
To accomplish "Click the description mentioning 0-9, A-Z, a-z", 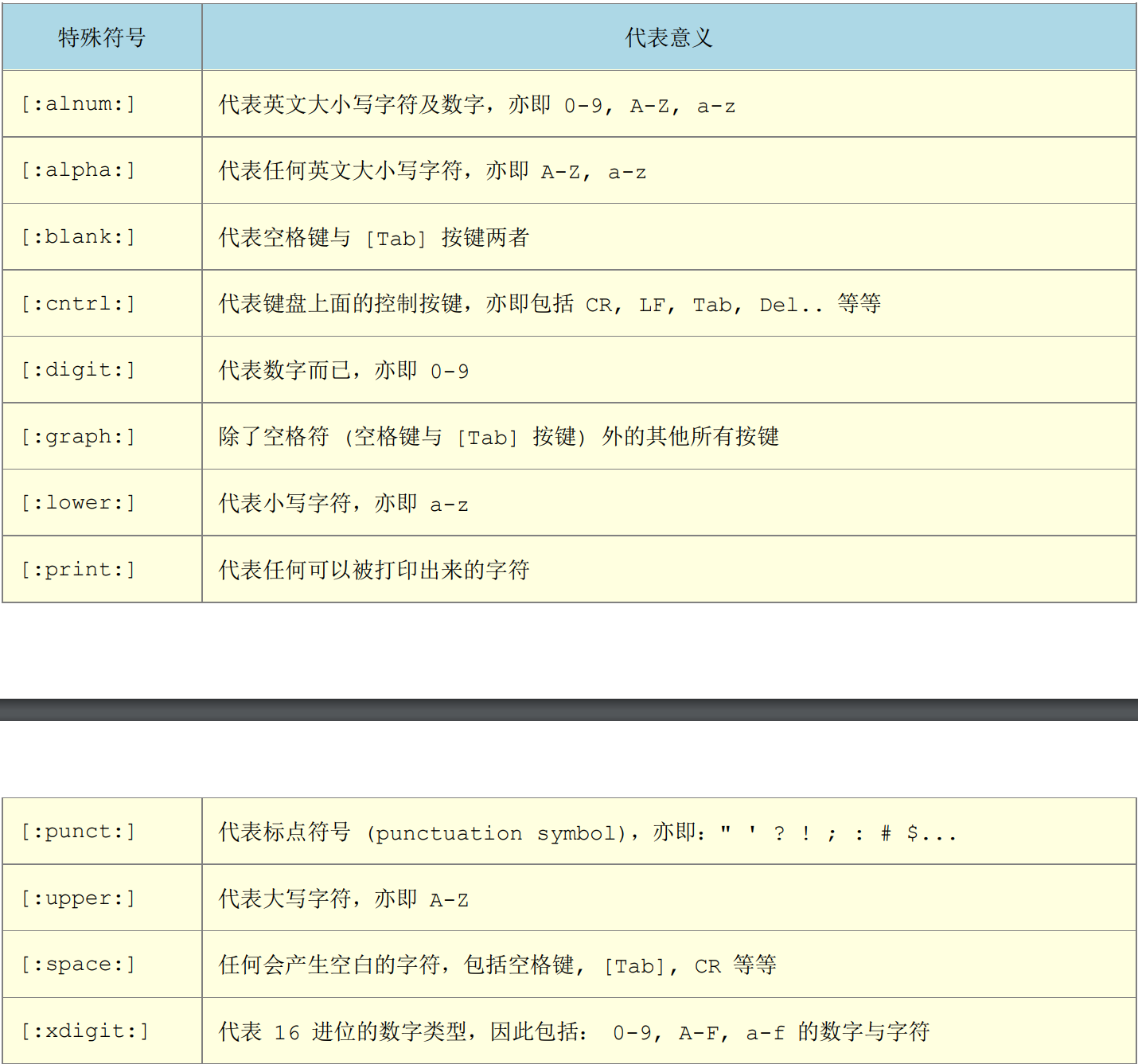I will click(669, 103).
